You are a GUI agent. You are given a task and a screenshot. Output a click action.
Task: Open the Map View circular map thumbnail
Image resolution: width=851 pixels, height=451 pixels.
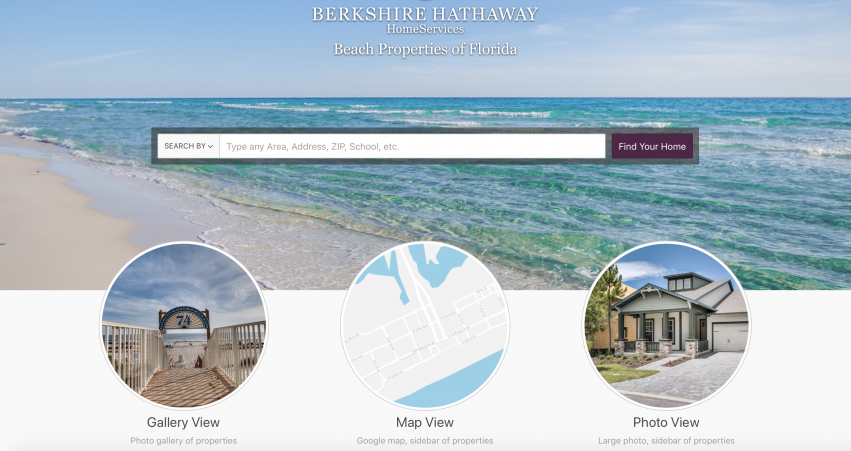(x=425, y=325)
